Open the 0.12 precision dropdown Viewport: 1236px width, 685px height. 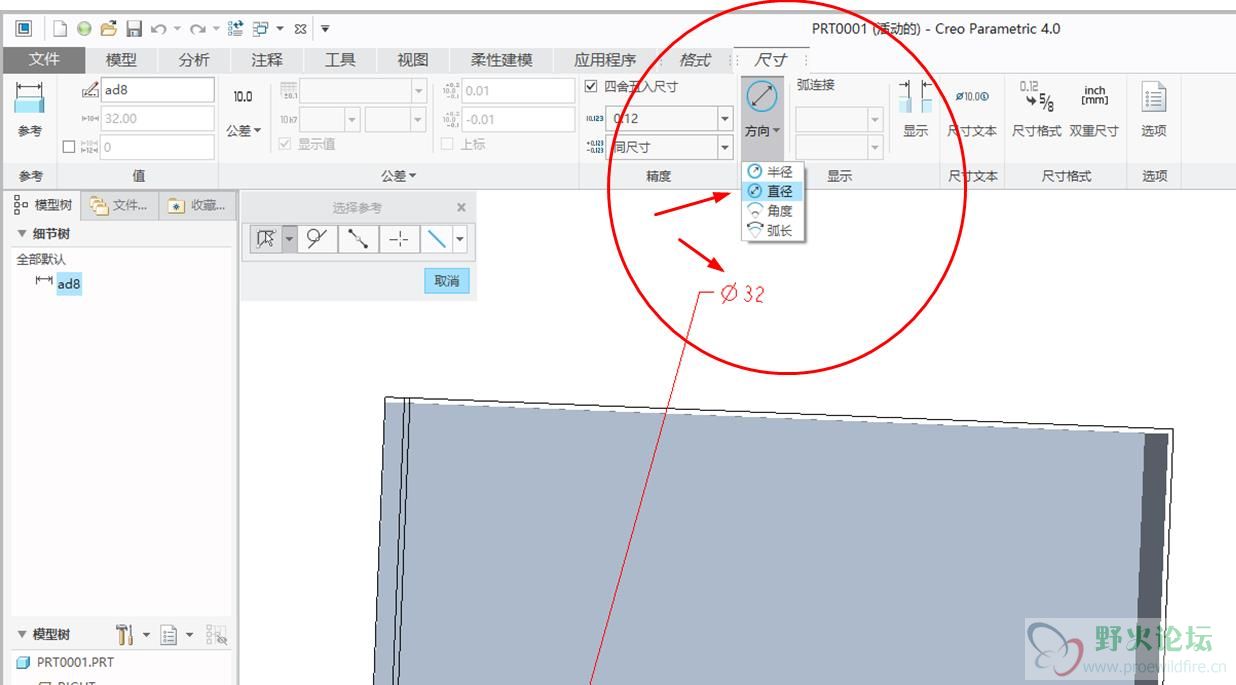(x=725, y=118)
